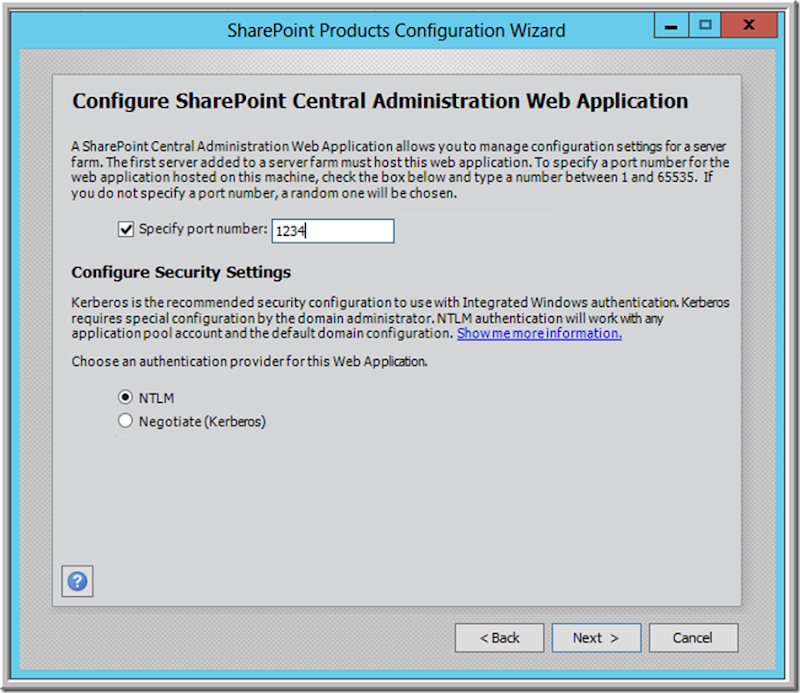Click the Configure SharePoint Central Administration Web Application heading

tap(380, 101)
